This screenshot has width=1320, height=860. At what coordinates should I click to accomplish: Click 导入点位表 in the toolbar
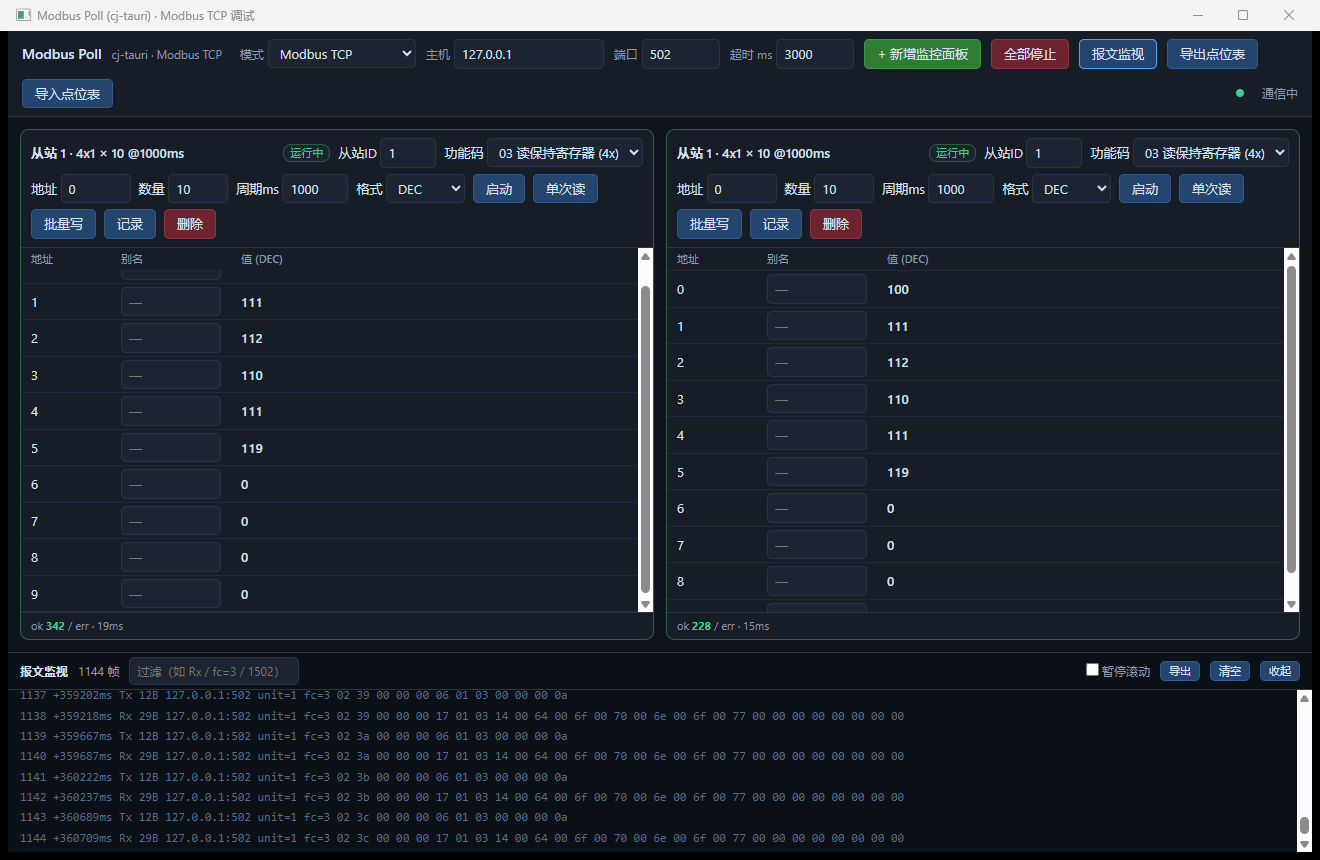tap(67, 94)
